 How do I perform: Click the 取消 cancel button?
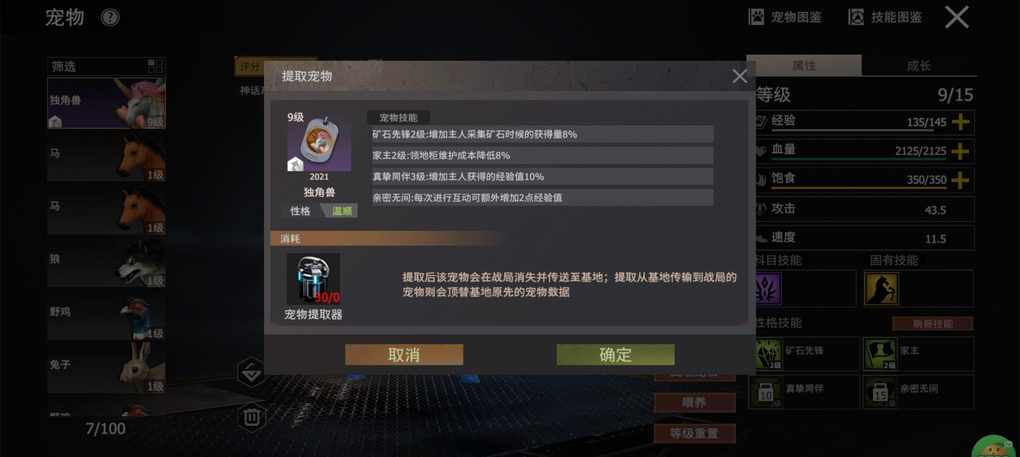pyautogui.click(x=404, y=355)
